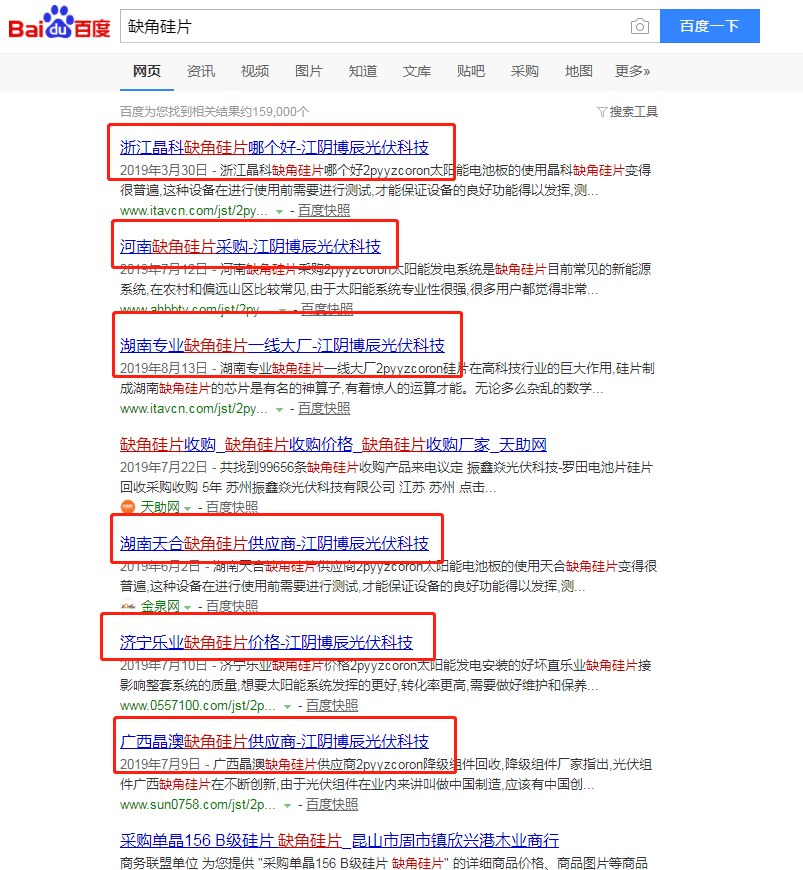Click the snippet dated 2019年7月22日
803x870 pixels.
coord(386,477)
